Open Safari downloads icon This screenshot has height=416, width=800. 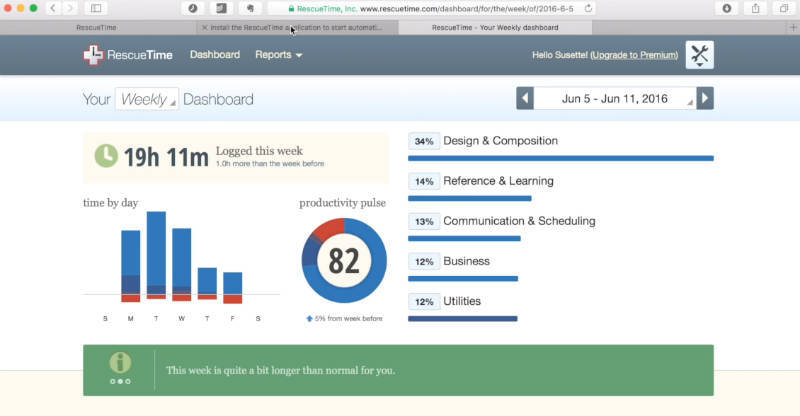pyautogui.click(x=727, y=8)
